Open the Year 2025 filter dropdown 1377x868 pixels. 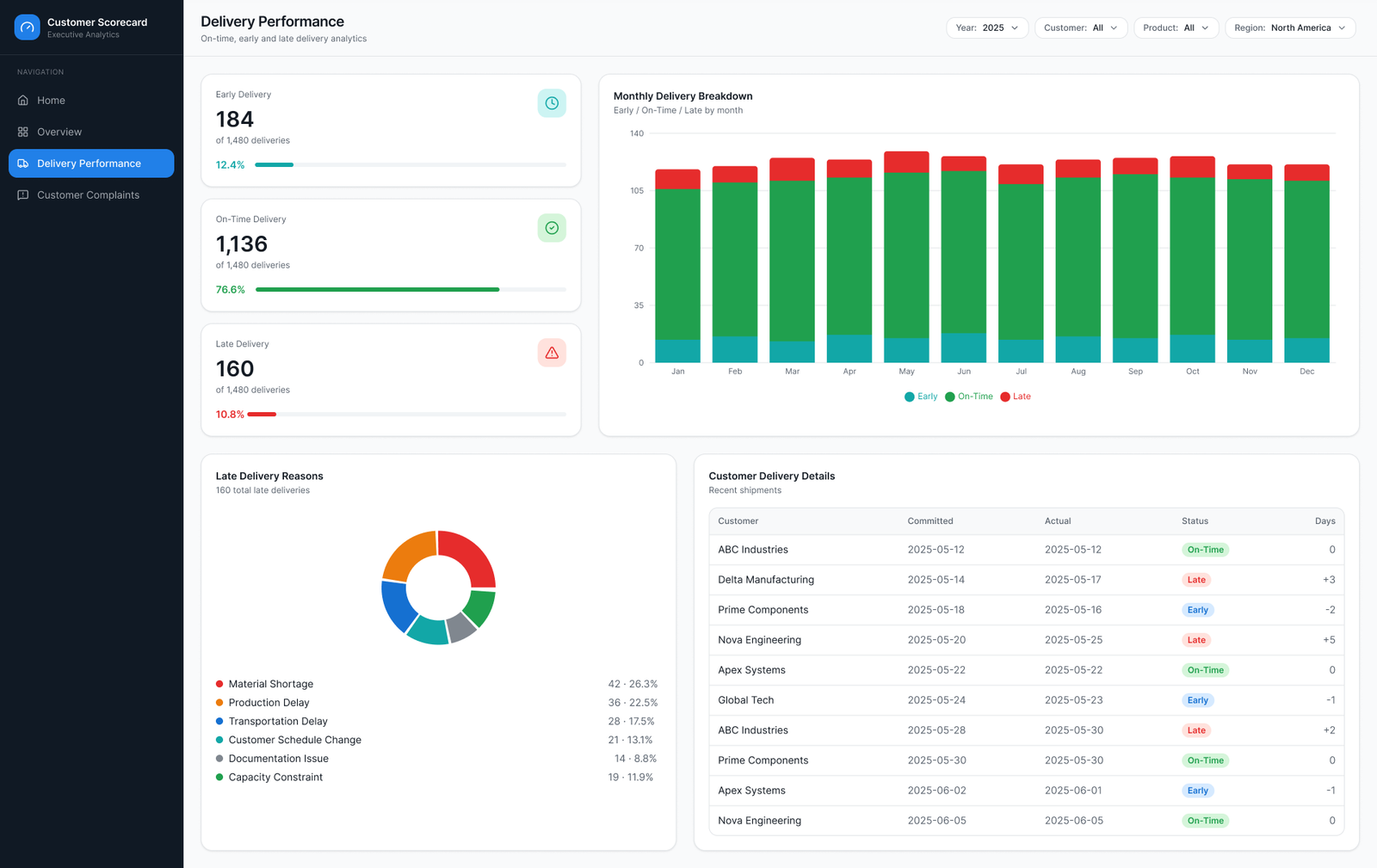click(x=987, y=28)
